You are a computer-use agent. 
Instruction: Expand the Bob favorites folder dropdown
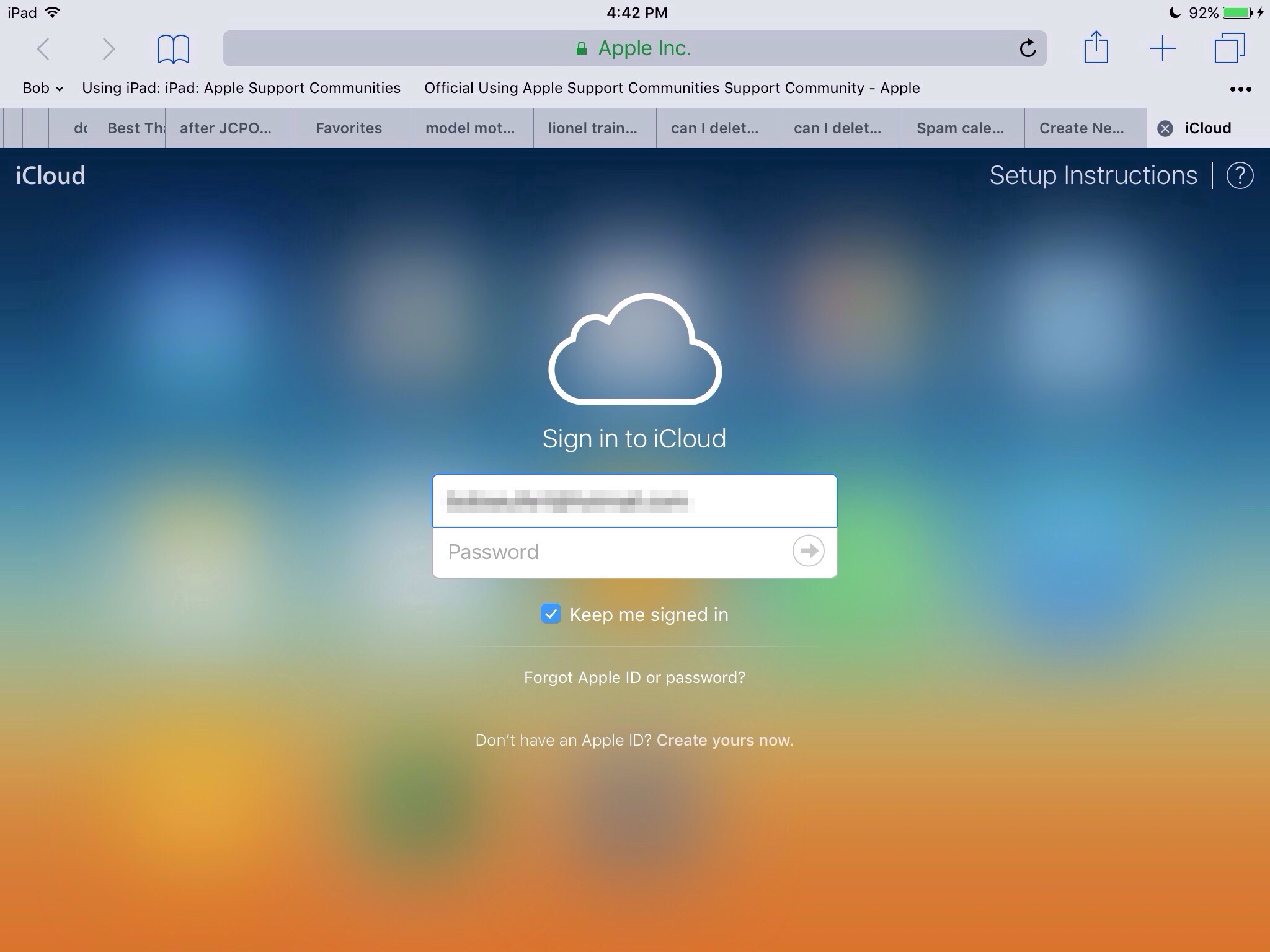point(43,88)
